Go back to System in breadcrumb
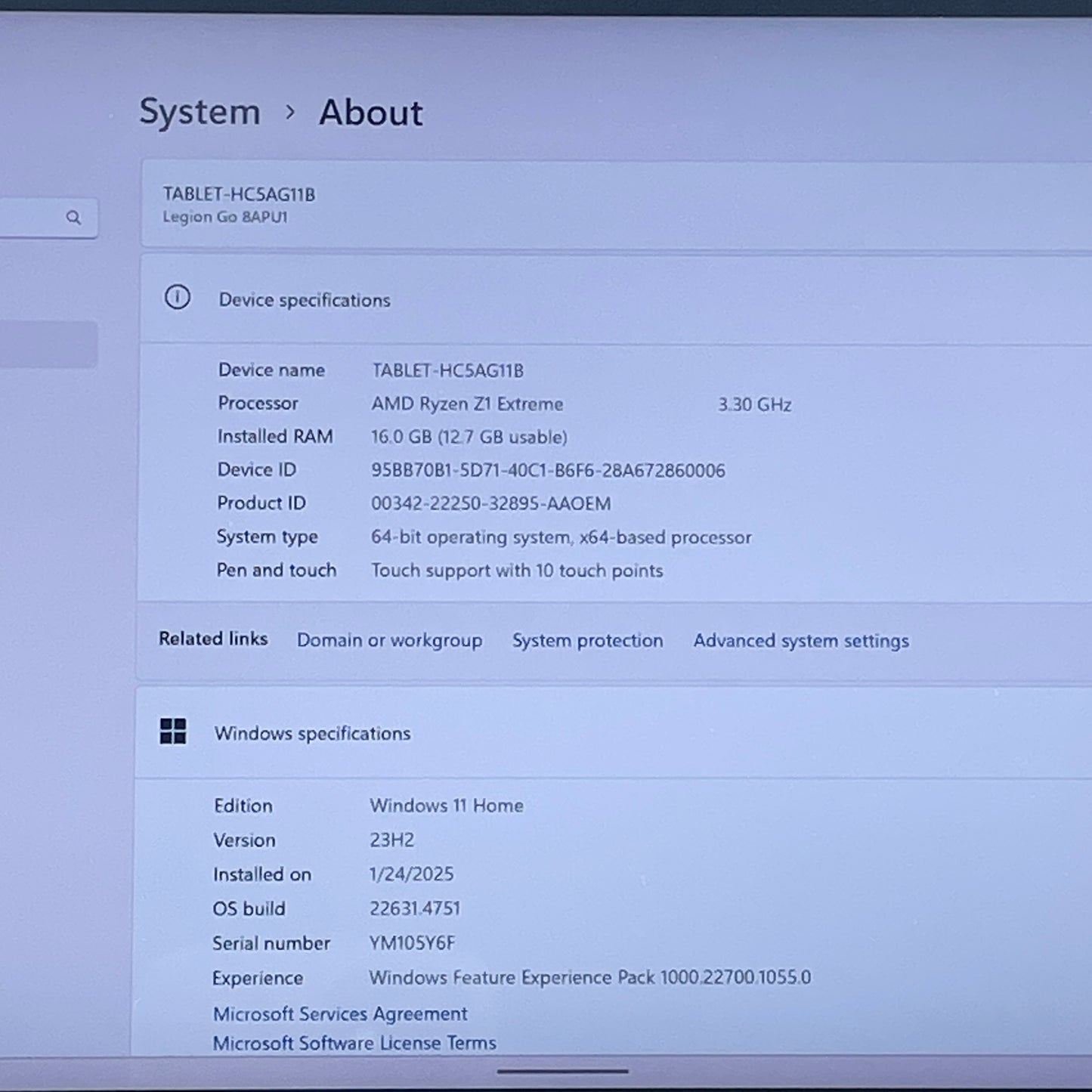Image resolution: width=1092 pixels, height=1092 pixels. pos(200,112)
